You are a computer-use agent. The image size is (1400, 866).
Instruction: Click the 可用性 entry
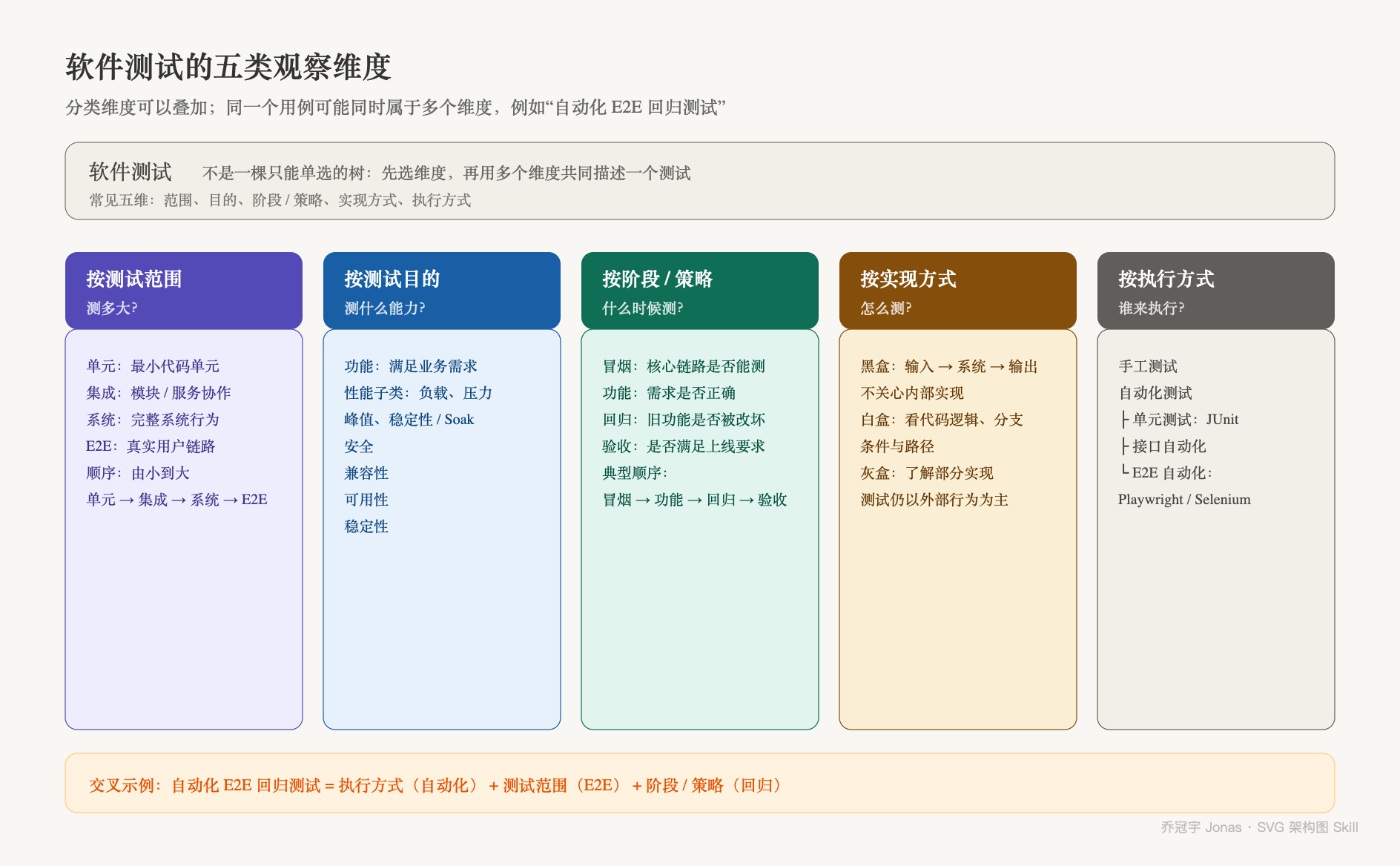tap(366, 500)
